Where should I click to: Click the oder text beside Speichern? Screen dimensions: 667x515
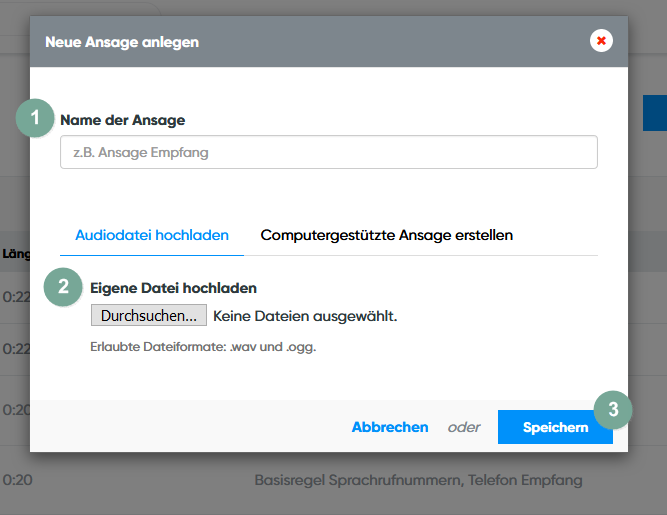[463, 427]
